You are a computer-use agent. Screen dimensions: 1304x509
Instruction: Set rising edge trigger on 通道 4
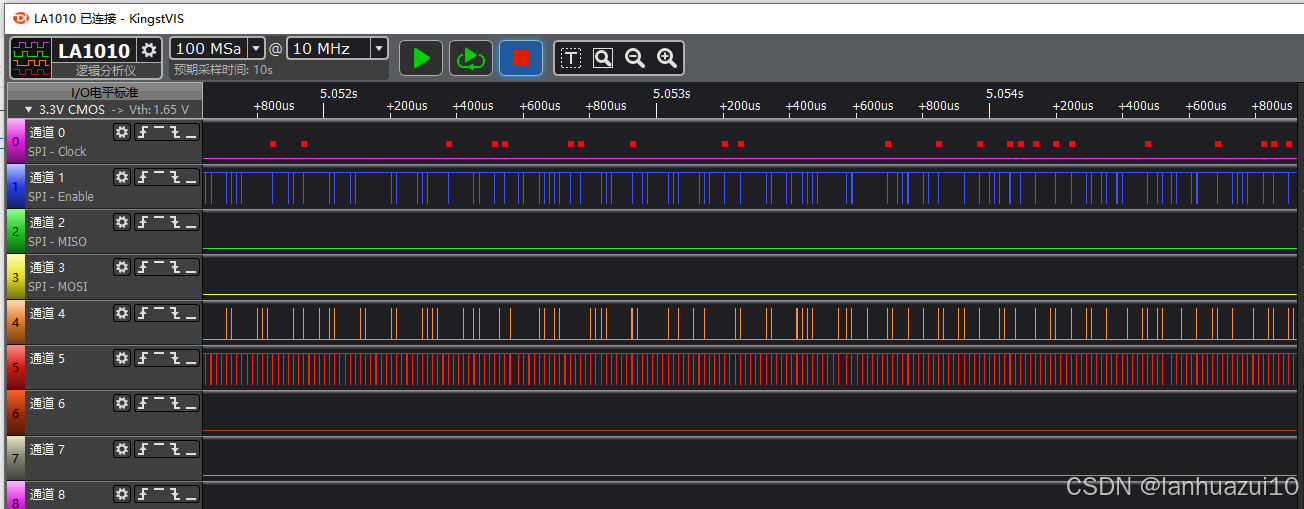pyautogui.click(x=143, y=313)
